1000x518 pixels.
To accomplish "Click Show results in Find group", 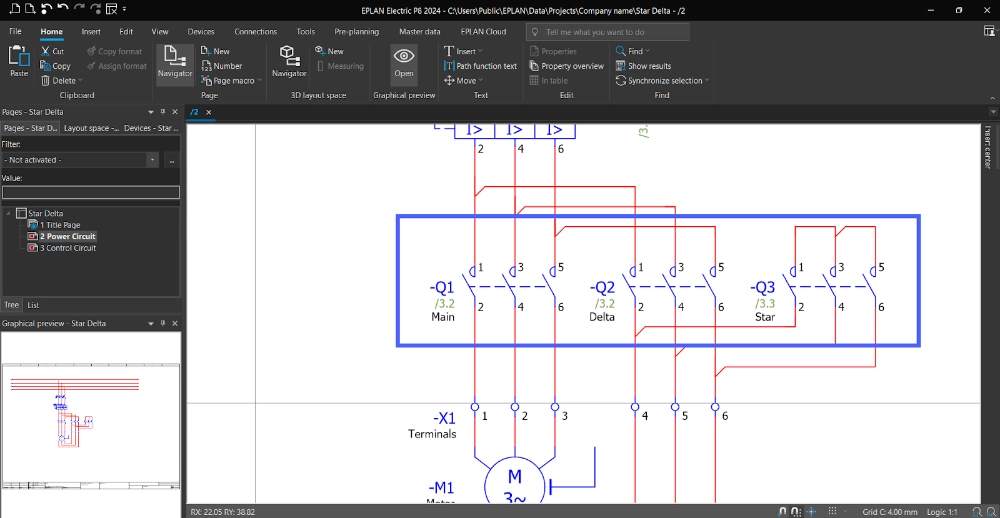I will (x=643, y=66).
